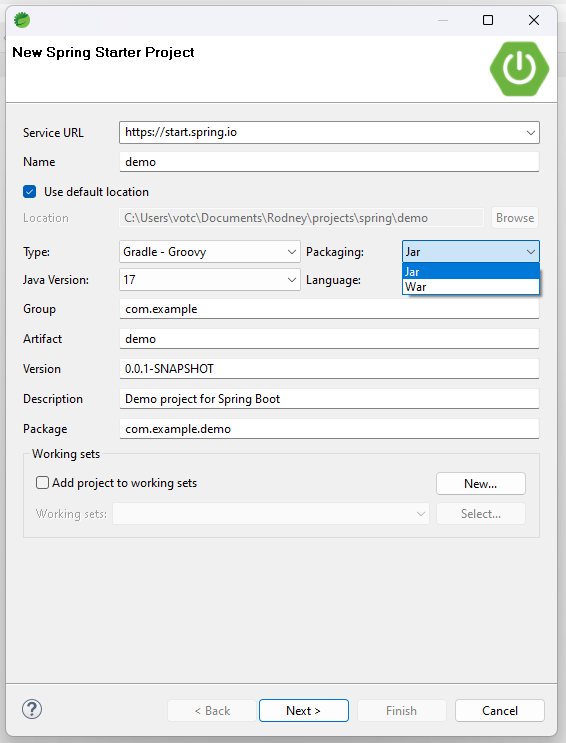This screenshot has height=743, width=566.
Task: Expand the Service URL dropdown
Action: click(530, 133)
